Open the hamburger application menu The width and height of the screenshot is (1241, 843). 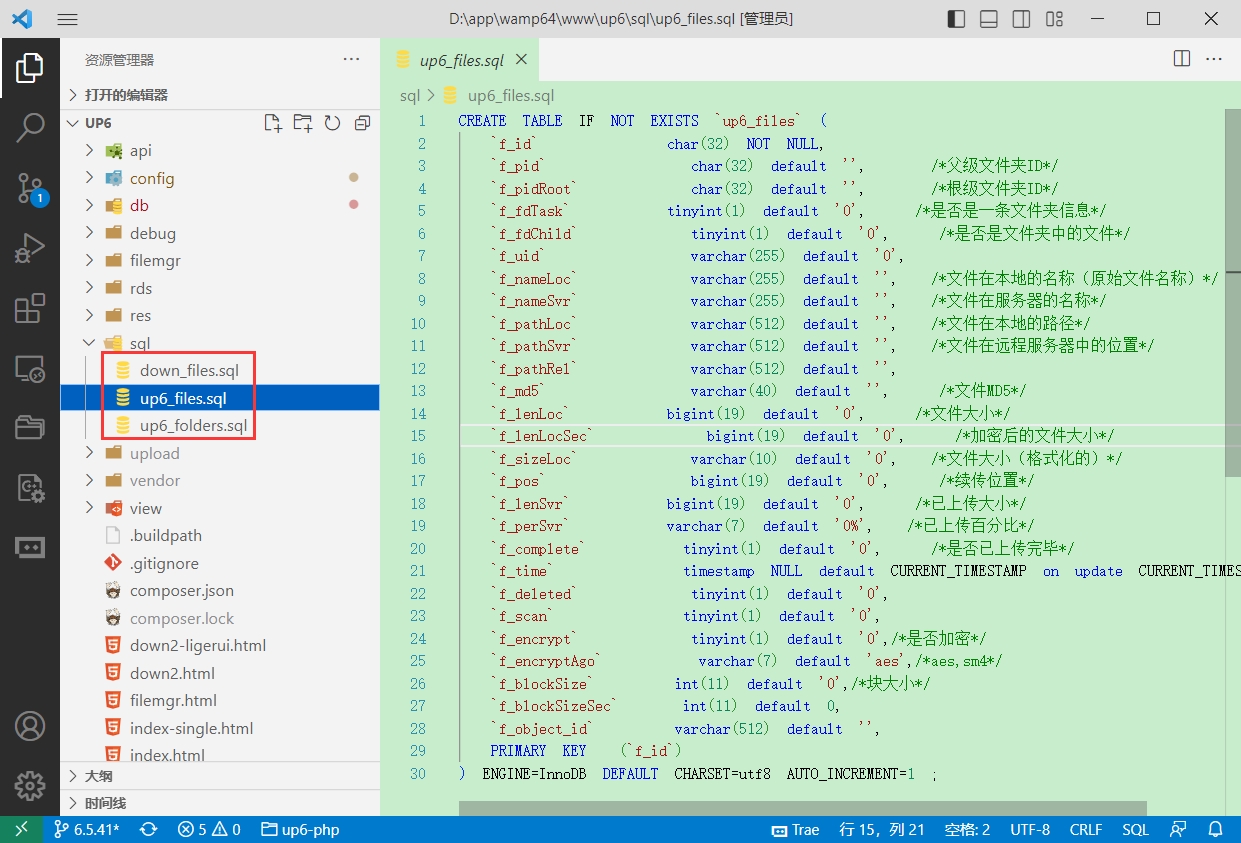[67, 19]
